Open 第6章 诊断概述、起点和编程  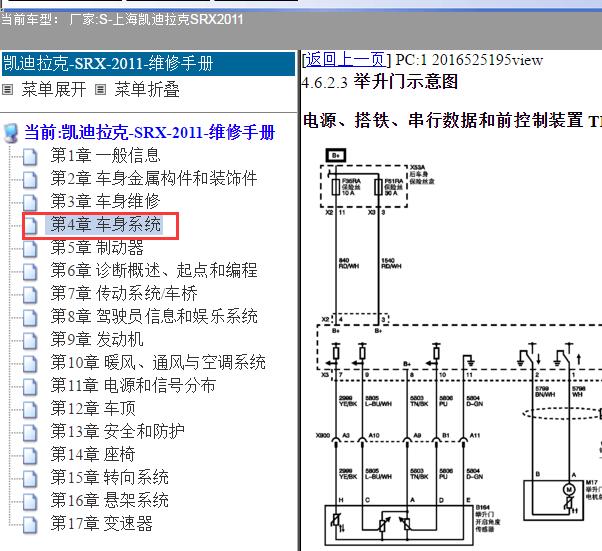pyautogui.click(x=154, y=270)
